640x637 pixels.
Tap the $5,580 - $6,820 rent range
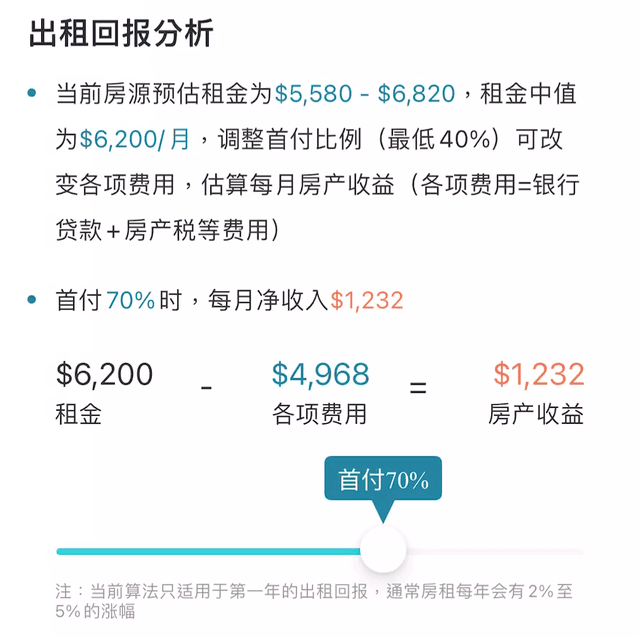pyautogui.click(x=365, y=93)
